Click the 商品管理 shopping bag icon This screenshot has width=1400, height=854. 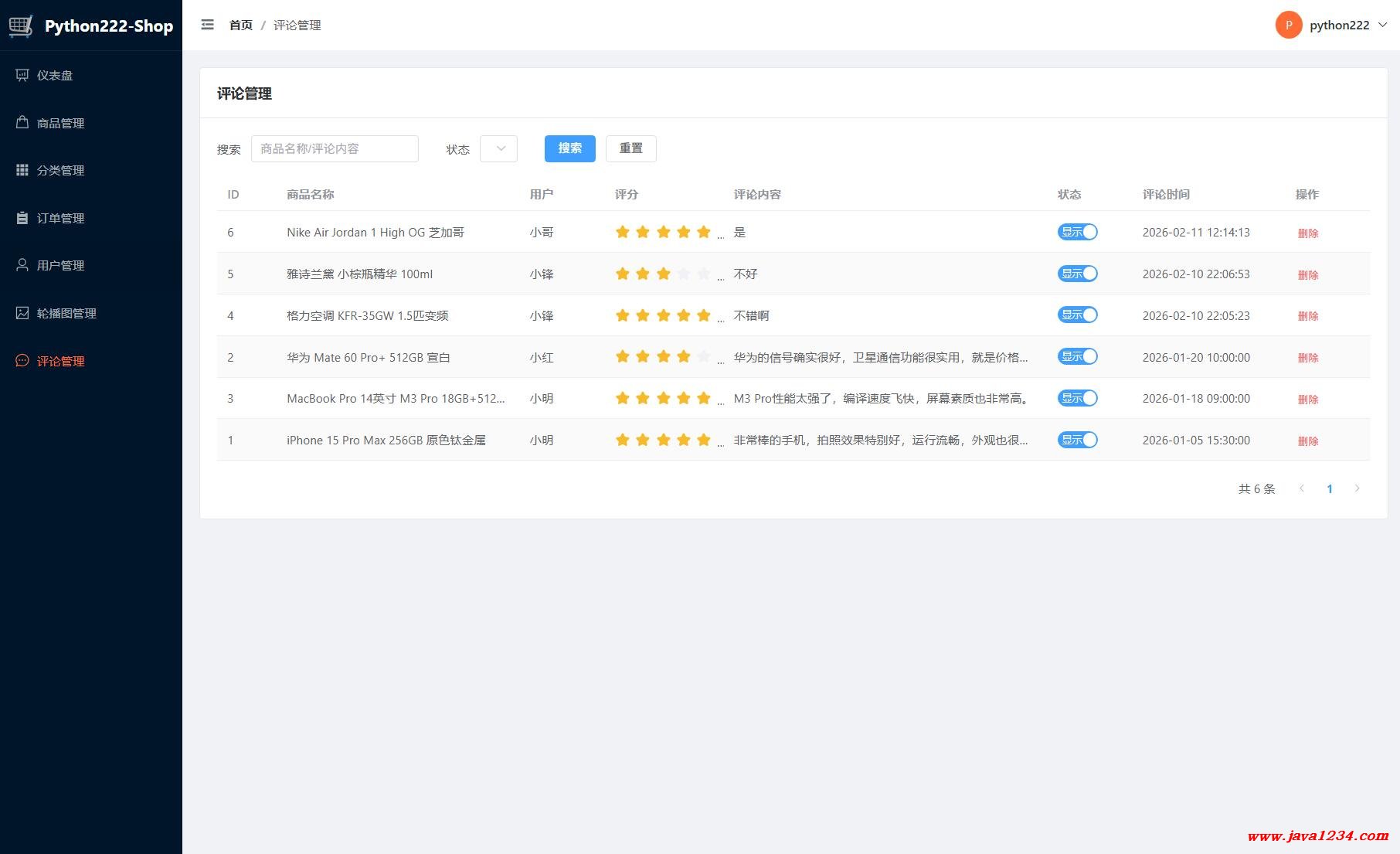22,123
